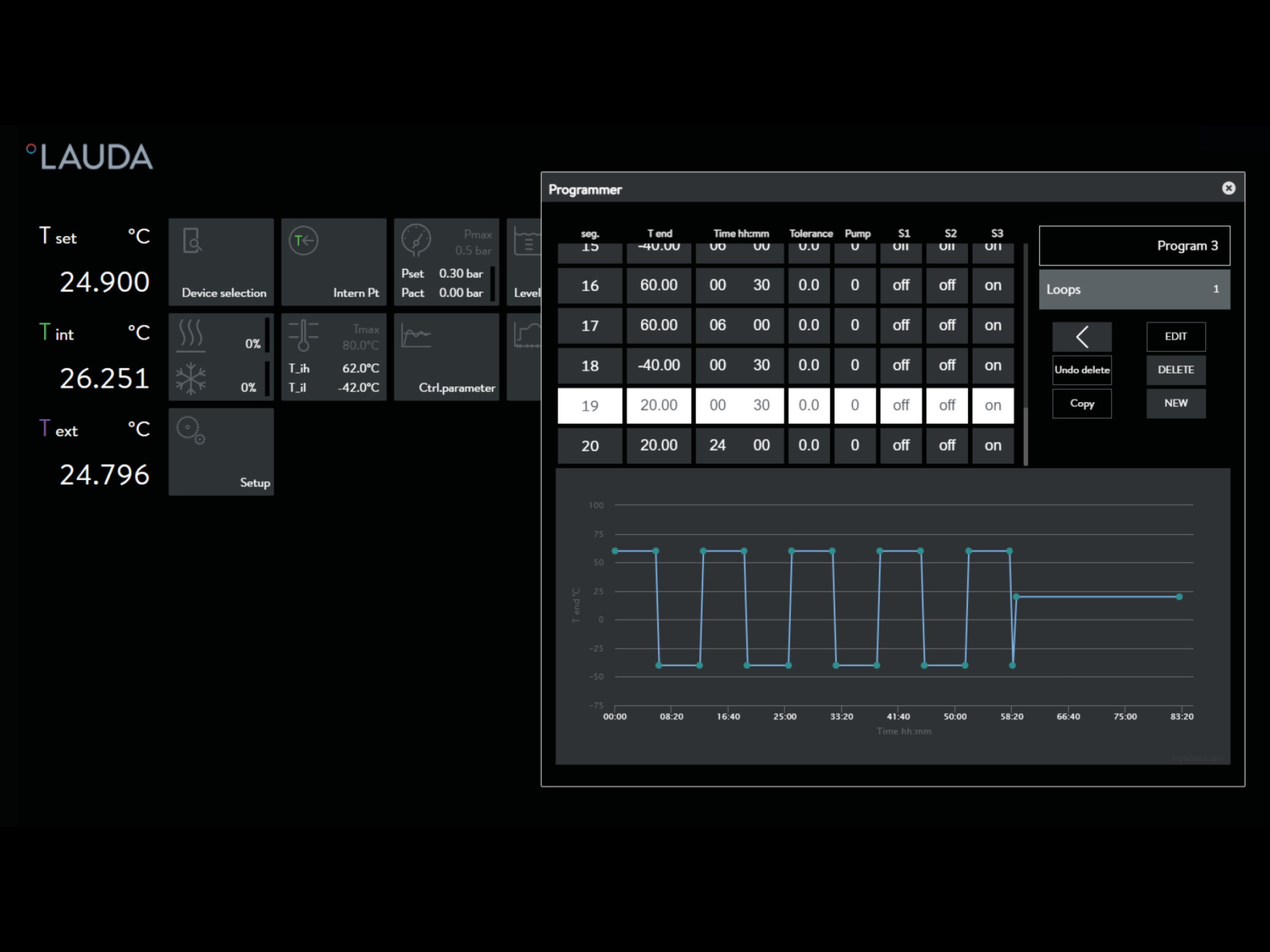Toggle S3 on in segment 16
The image size is (1270, 952).
992,285
